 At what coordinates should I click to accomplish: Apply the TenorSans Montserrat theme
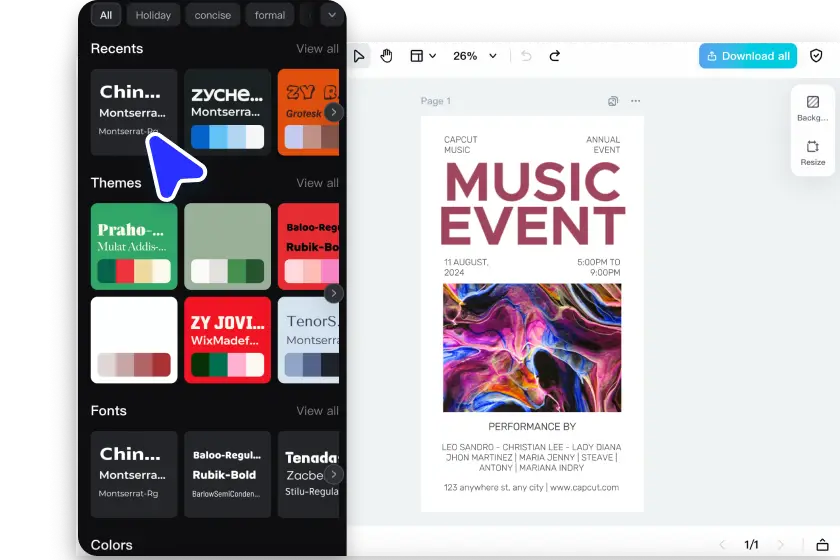click(x=308, y=340)
